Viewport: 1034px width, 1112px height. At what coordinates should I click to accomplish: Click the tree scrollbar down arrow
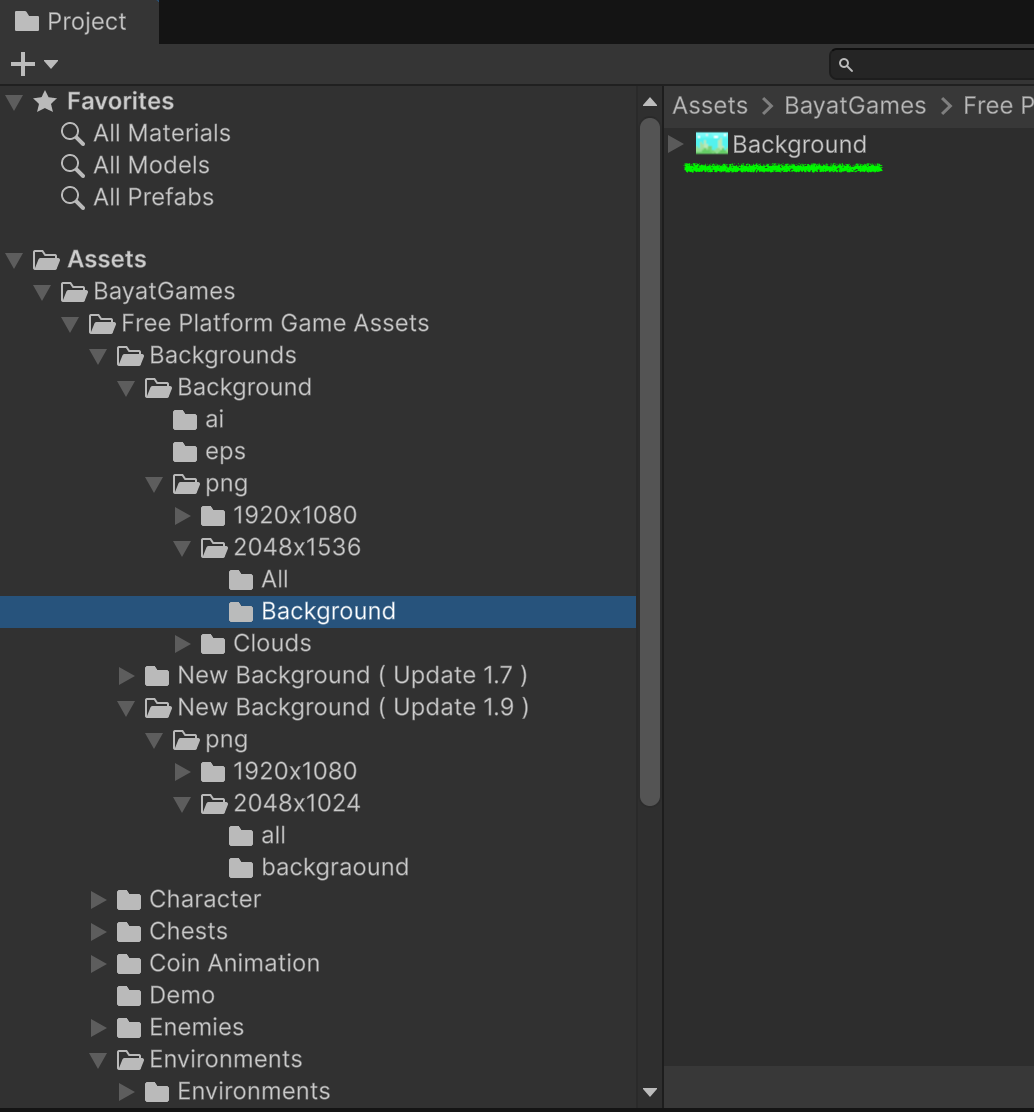[650, 1092]
